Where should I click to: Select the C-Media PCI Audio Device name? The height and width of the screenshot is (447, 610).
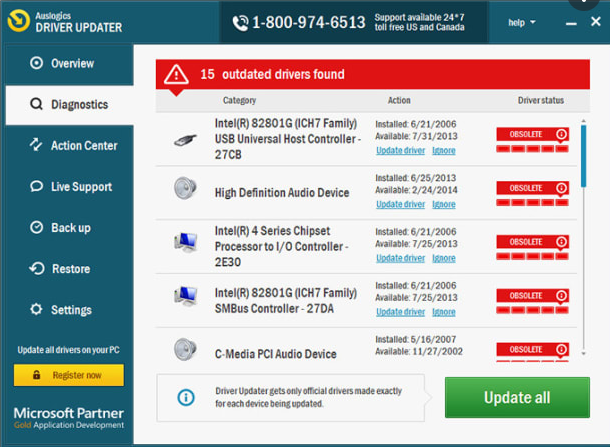(x=275, y=354)
